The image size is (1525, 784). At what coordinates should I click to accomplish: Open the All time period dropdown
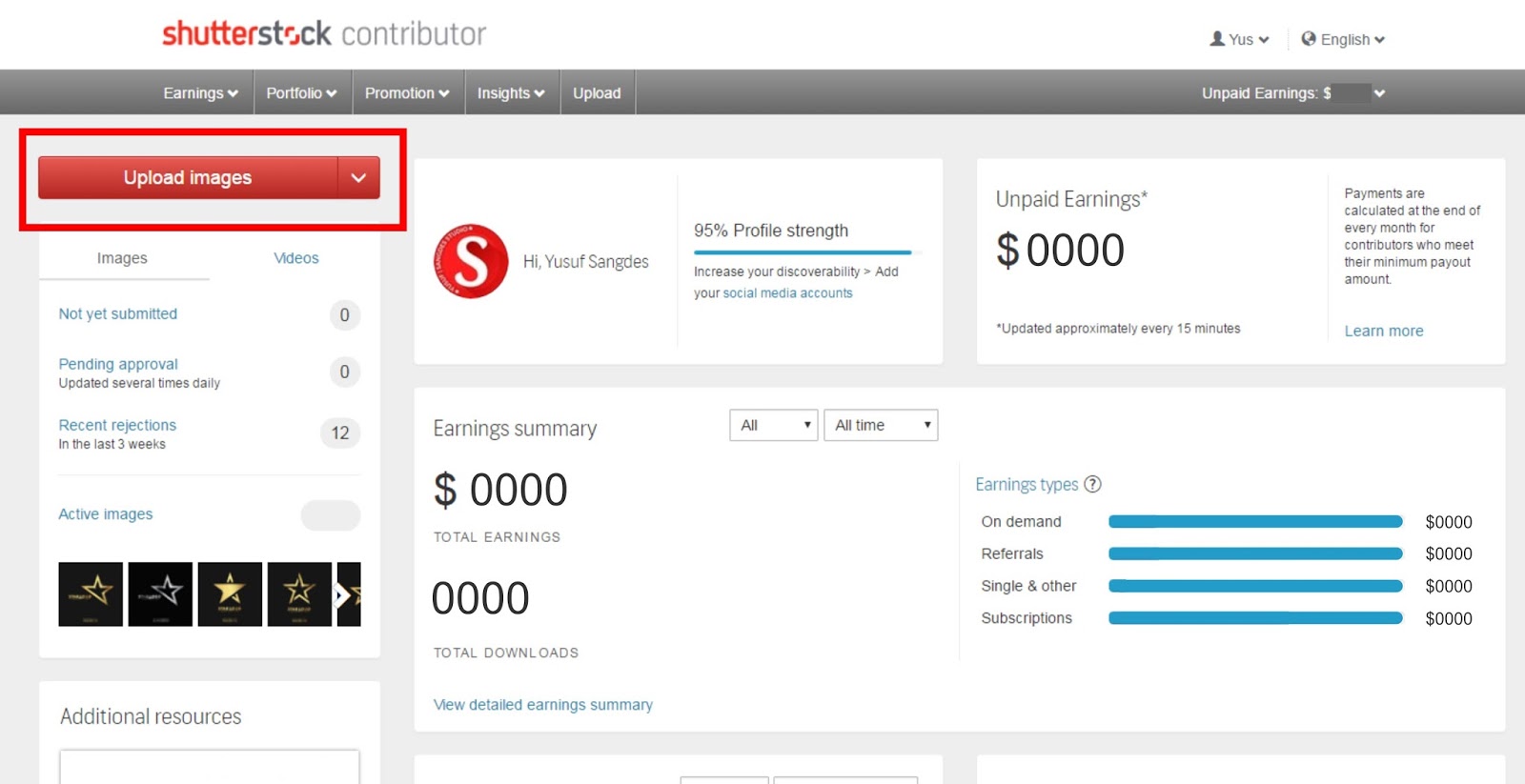click(881, 425)
